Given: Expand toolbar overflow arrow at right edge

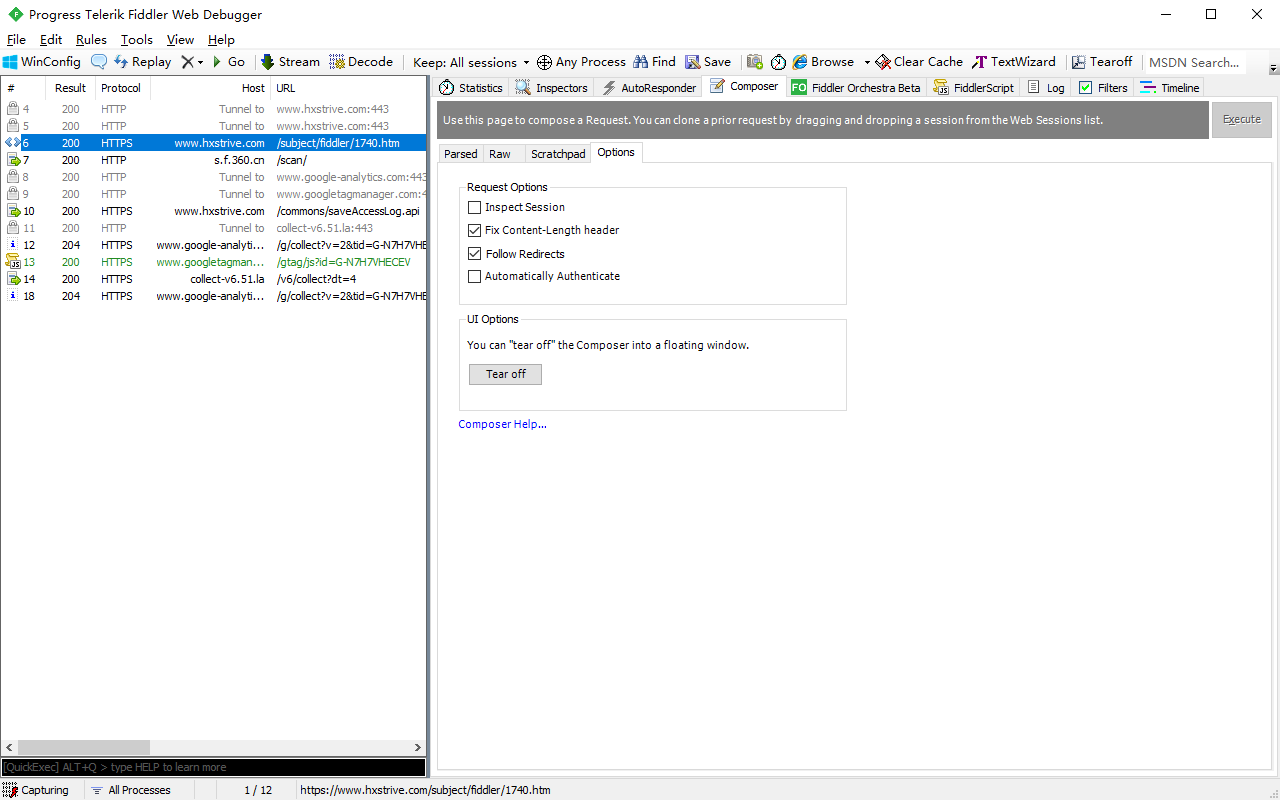Looking at the screenshot, I should tap(1273, 68).
